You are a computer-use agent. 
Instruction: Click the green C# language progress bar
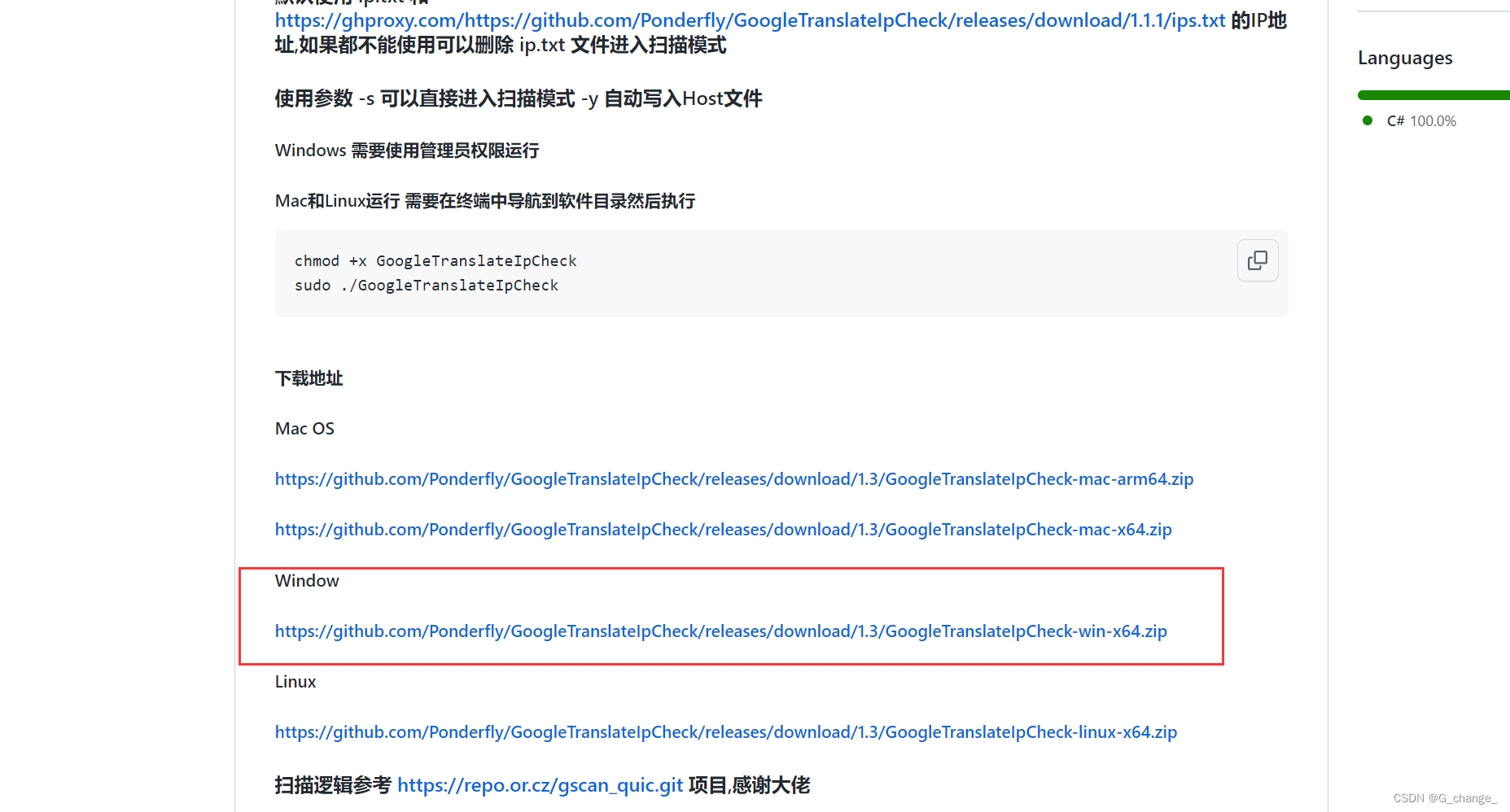pyautogui.click(x=1433, y=95)
